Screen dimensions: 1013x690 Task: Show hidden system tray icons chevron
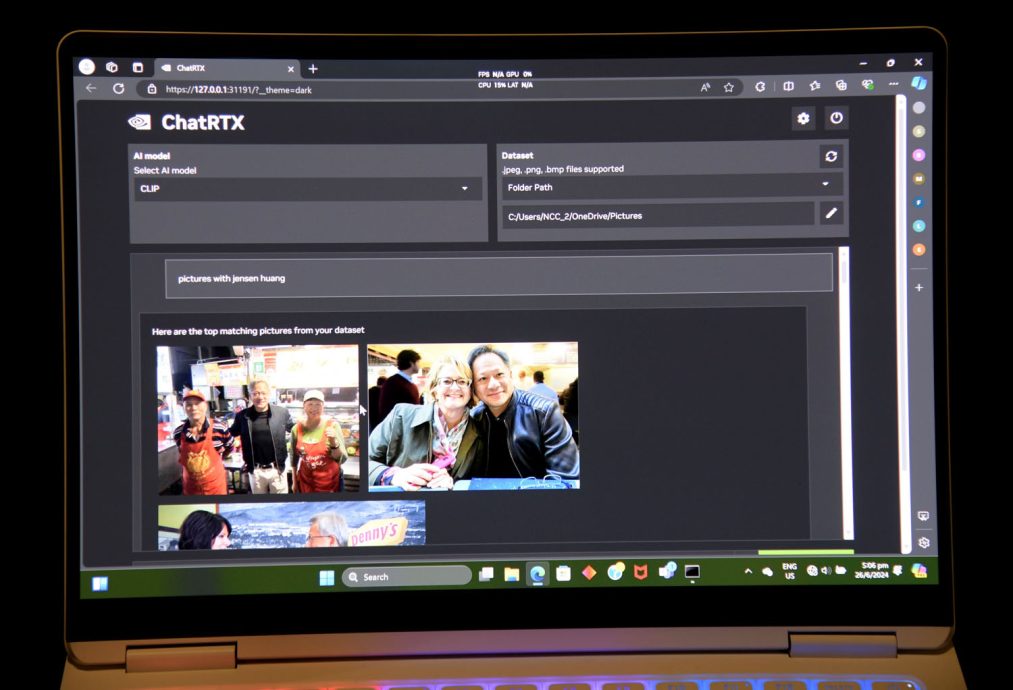click(x=747, y=571)
